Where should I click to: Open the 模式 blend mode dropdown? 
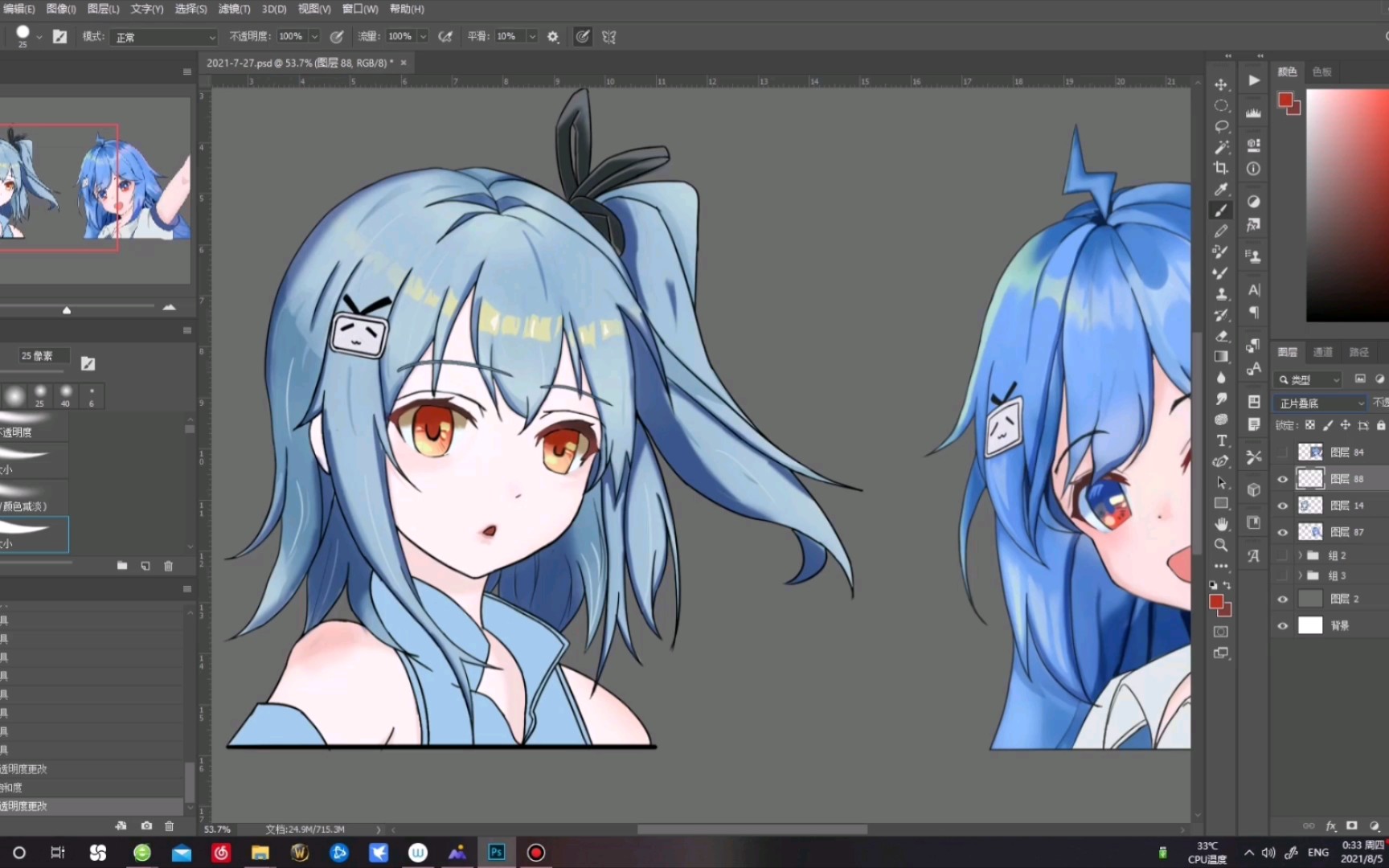point(165,37)
